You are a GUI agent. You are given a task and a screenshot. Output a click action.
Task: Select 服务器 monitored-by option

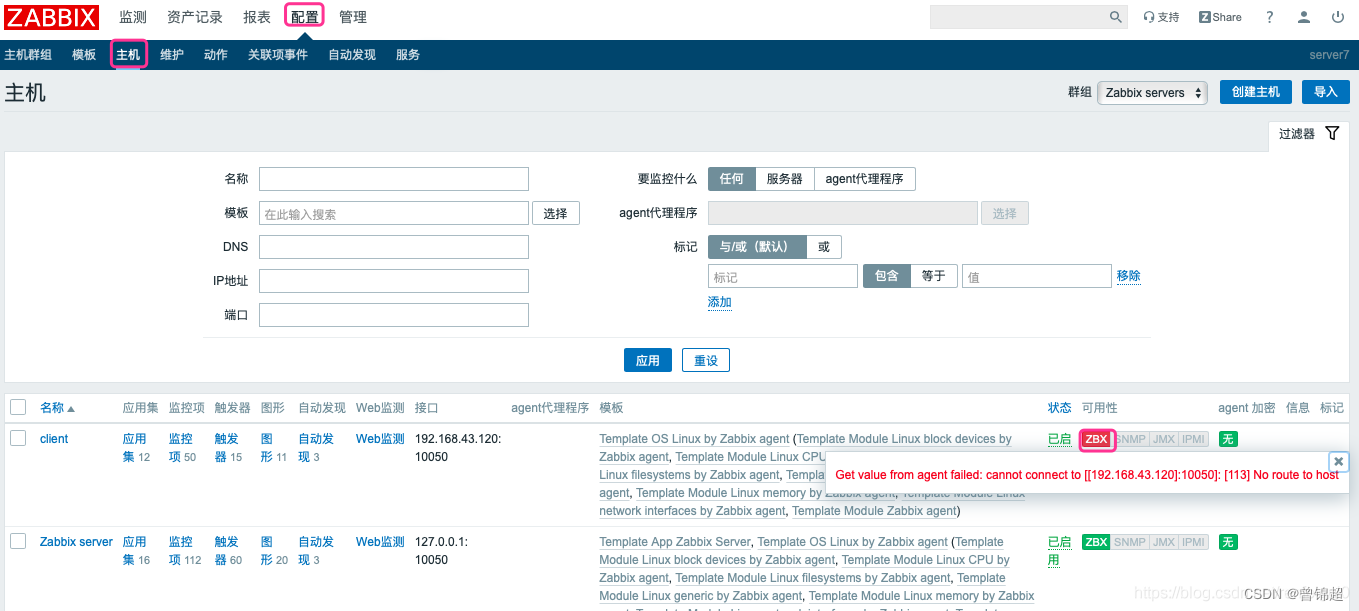785,179
